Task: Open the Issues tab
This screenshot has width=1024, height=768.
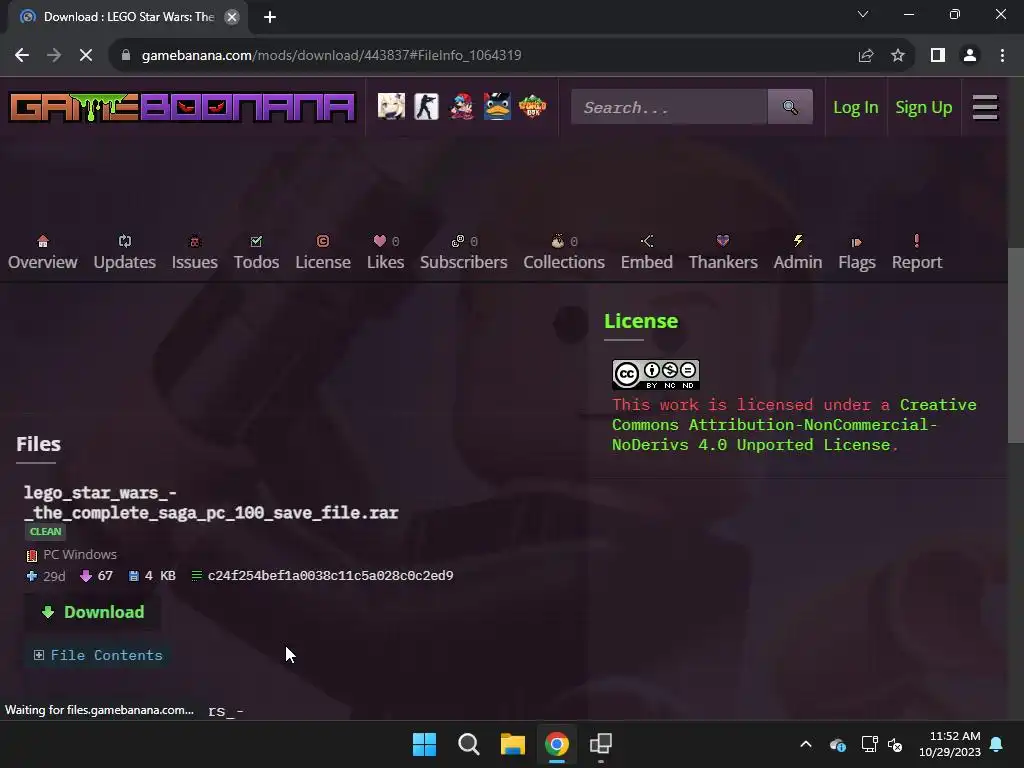Action: tap(195, 253)
